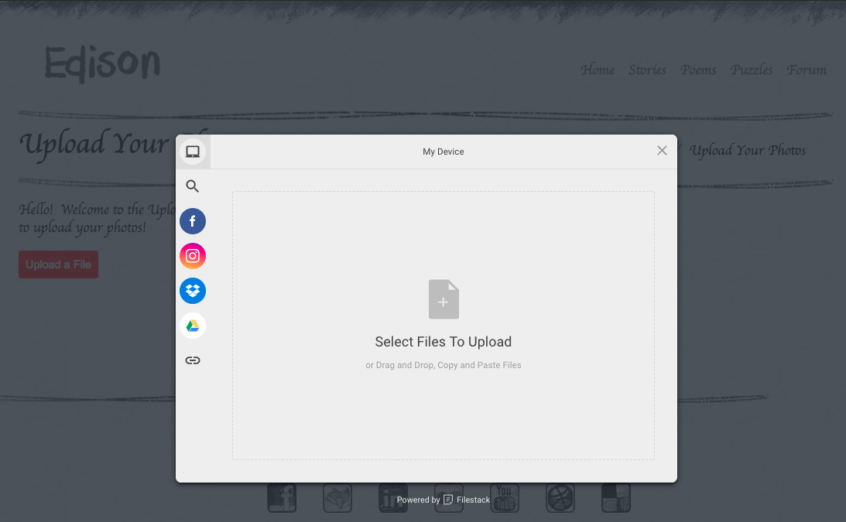Open the Facebook footer social icon
Viewport: 846px width, 522px height.
pyautogui.click(x=282, y=498)
